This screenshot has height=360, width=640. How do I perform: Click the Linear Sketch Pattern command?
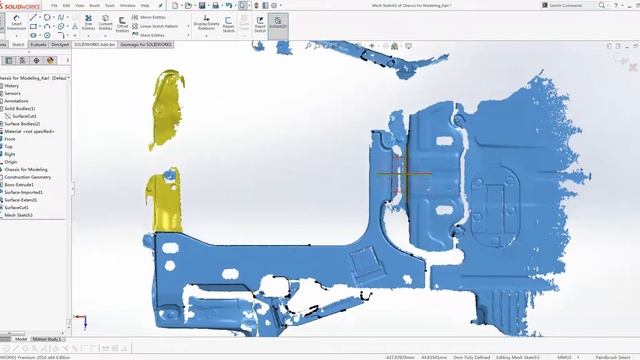(x=155, y=26)
